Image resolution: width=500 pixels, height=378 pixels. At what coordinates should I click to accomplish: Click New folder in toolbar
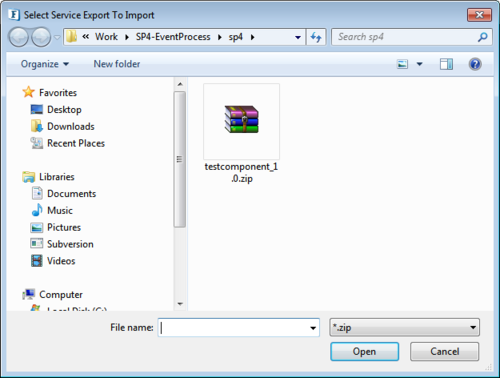tap(117, 64)
